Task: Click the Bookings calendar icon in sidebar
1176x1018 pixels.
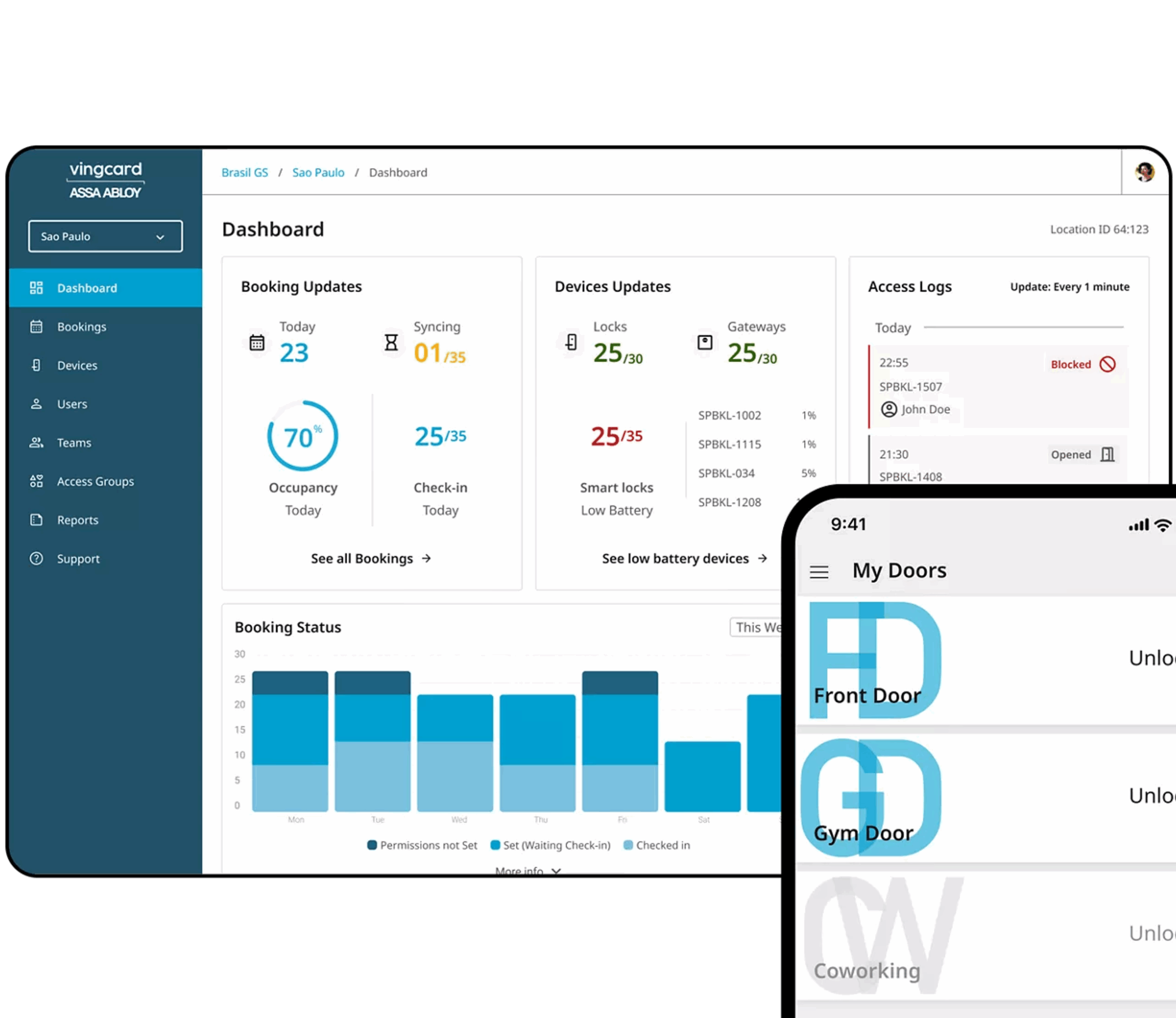Action: click(x=36, y=327)
